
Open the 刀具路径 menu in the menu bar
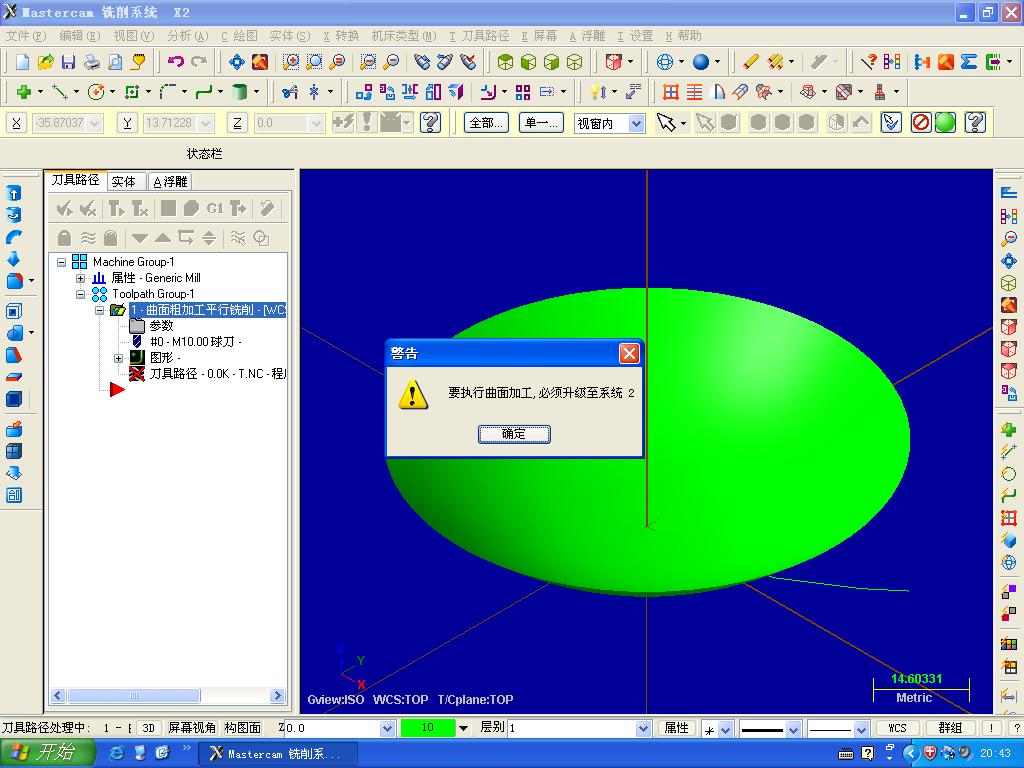tap(479, 36)
